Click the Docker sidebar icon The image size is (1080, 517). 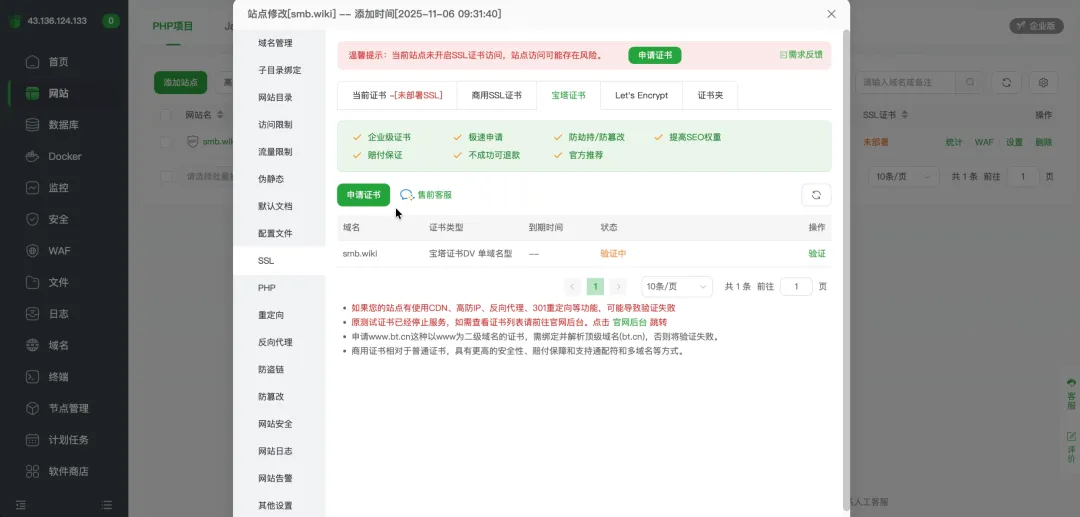pyautogui.click(x=32, y=156)
